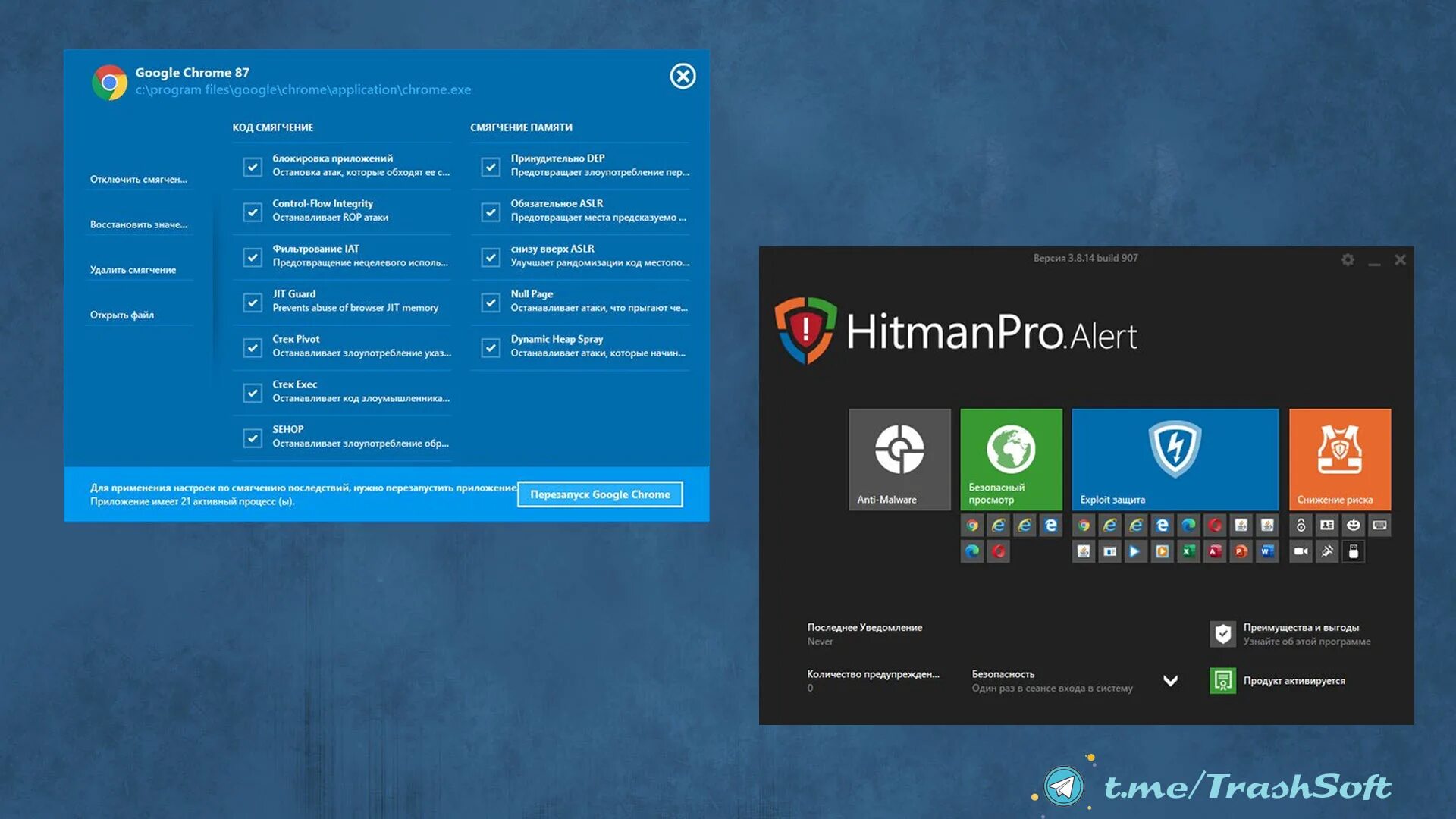Click blue Edge legacy icon under Безопасный просмотр
1456x819 pixels.
(x=1051, y=525)
